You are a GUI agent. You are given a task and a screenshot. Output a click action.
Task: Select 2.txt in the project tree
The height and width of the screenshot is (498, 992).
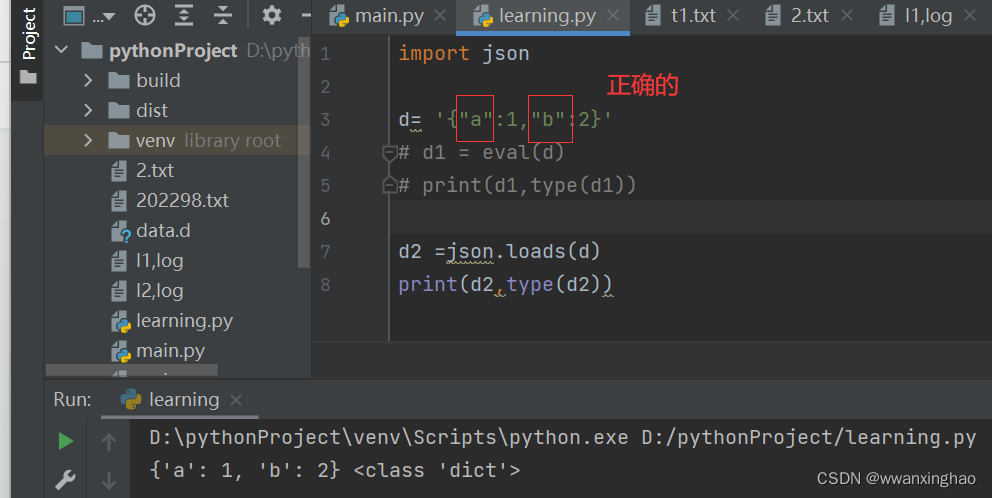[154, 170]
